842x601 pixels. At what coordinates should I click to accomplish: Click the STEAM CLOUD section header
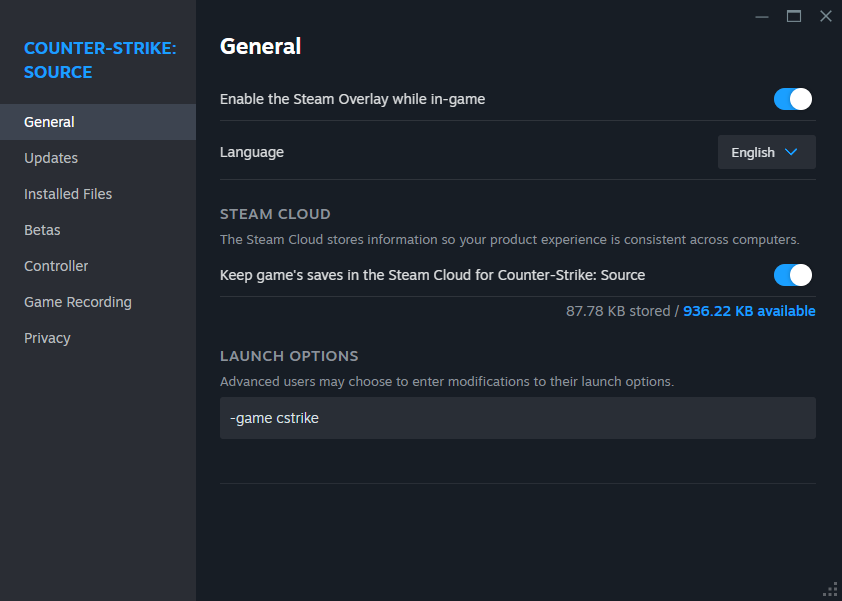point(275,214)
